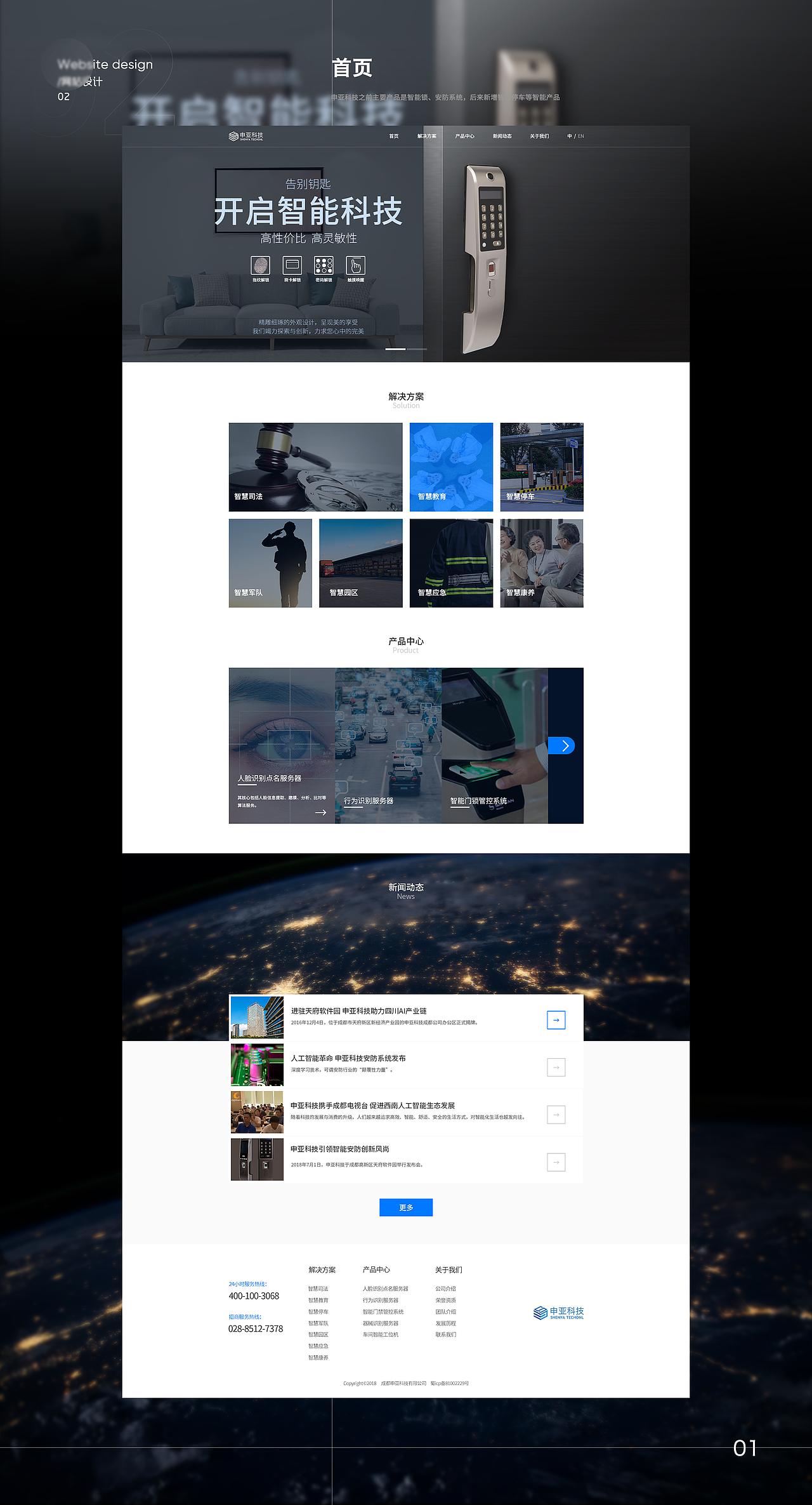The height and width of the screenshot is (1505, 812).
Task: Open the 智慧停车 solution card
Action: click(542, 467)
